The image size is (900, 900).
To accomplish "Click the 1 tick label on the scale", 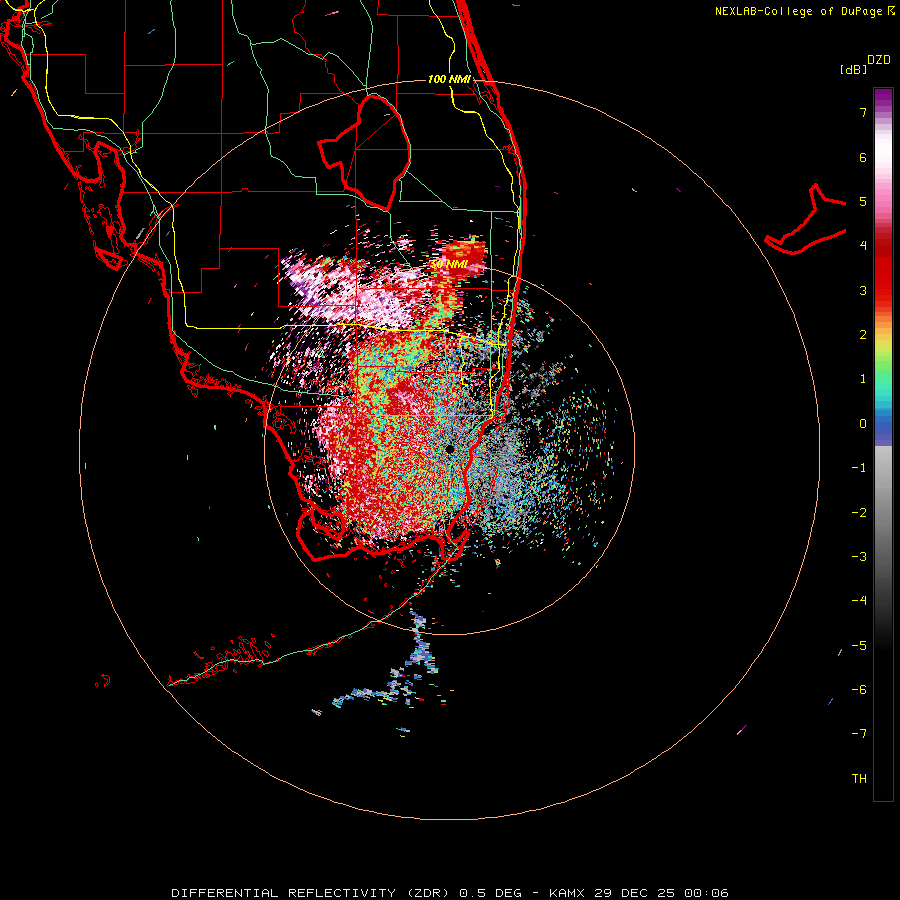I will (x=863, y=379).
